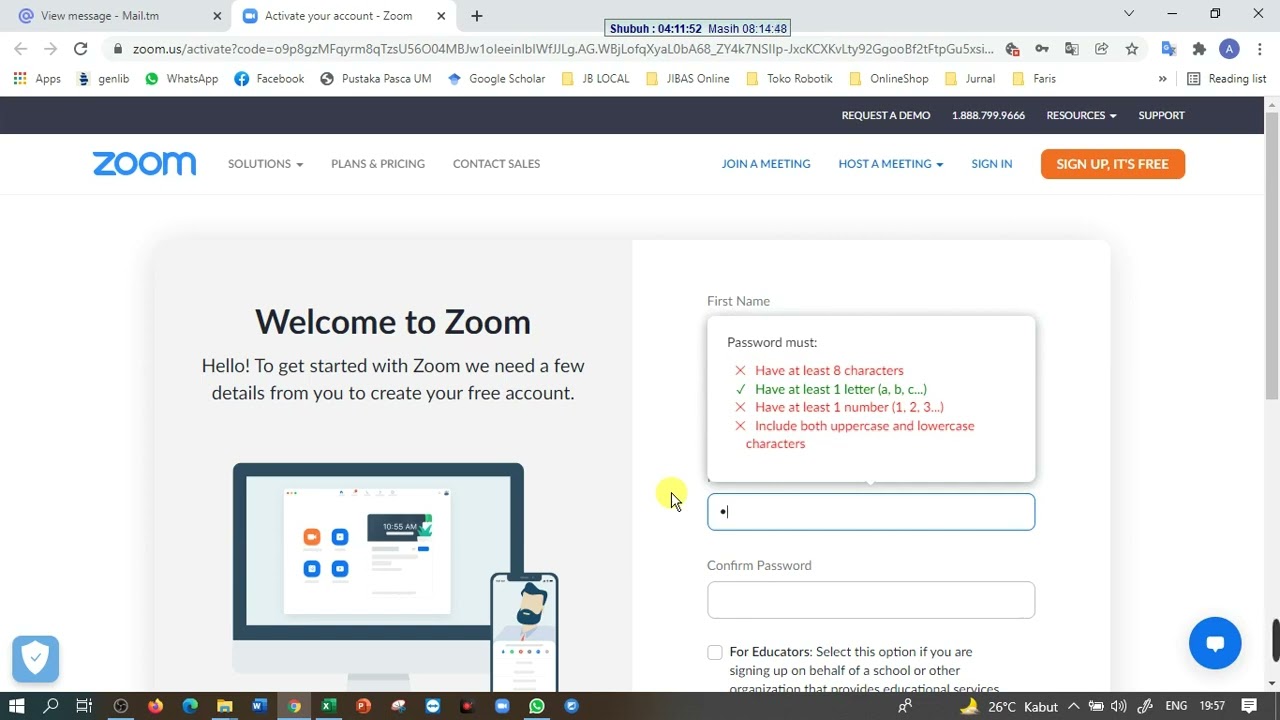The height and width of the screenshot is (720, 1280).
Task: Open the Facebook bookmark
Action: pyautogui.click(x=269, y=79)
